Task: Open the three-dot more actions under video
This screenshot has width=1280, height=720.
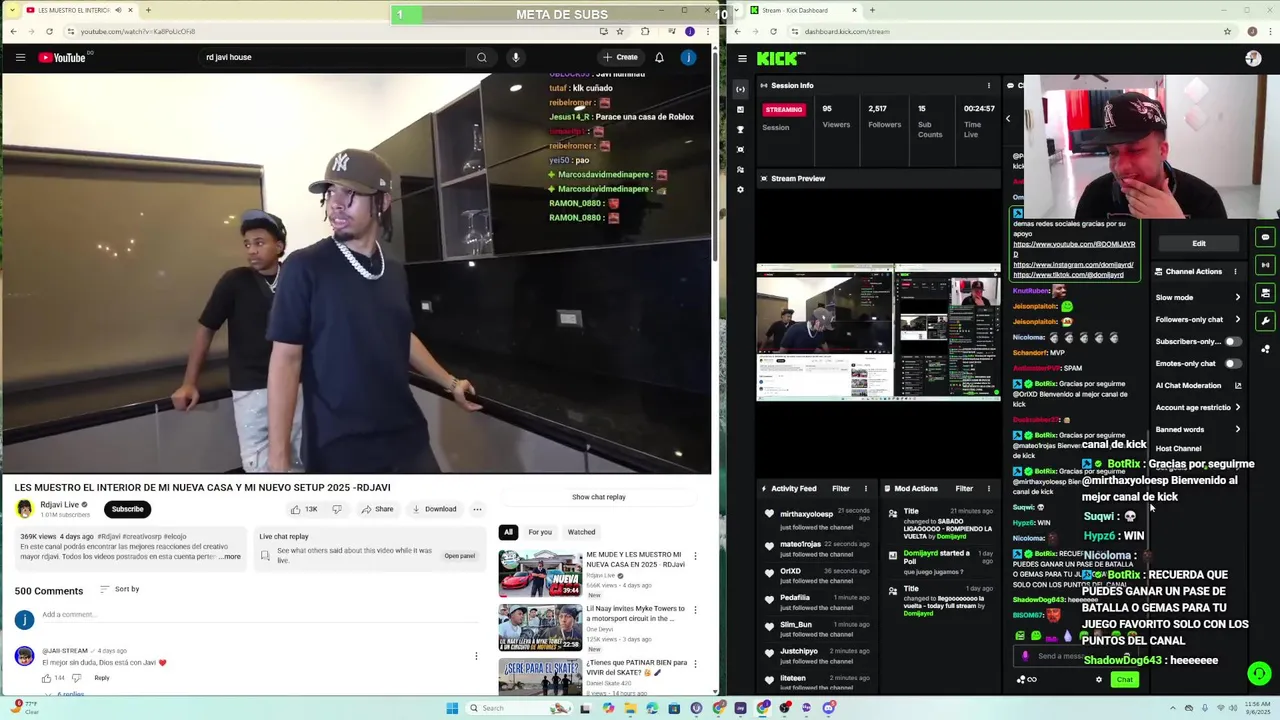Action: click(x=477, y=509)
